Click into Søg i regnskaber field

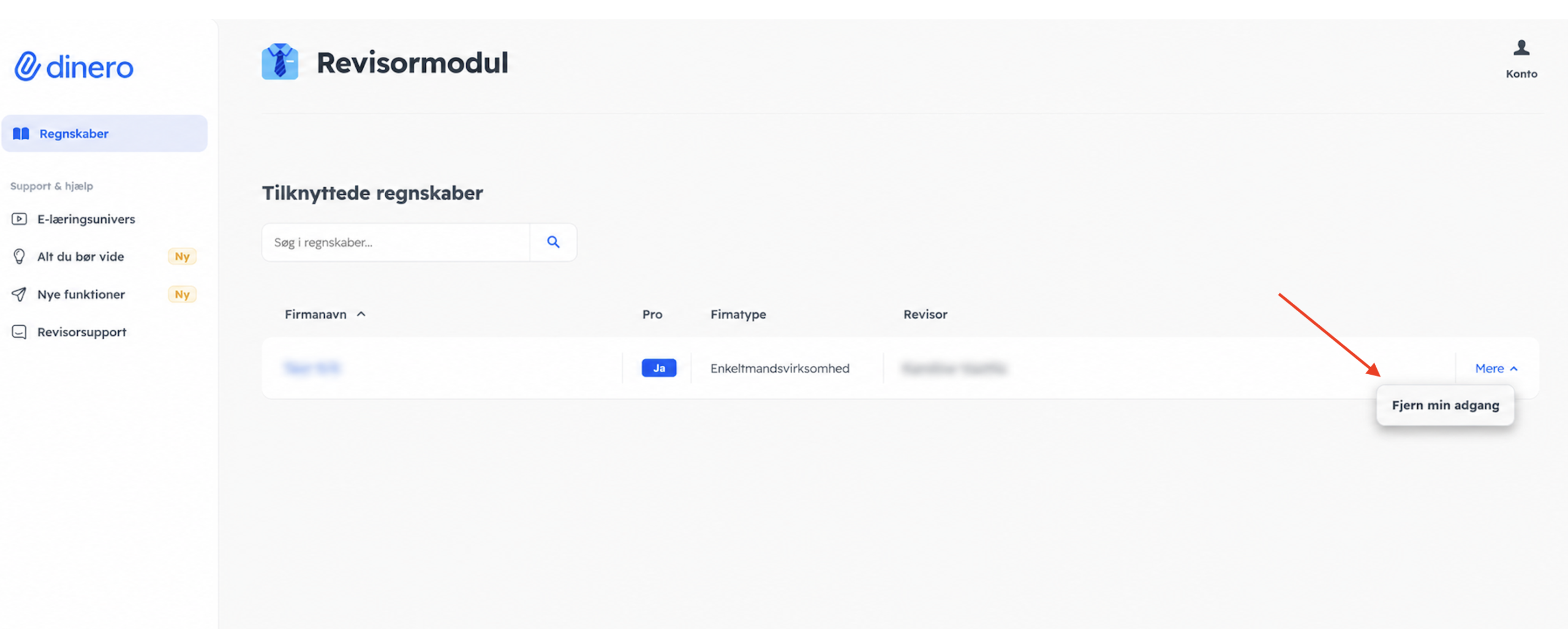[396, 243]
